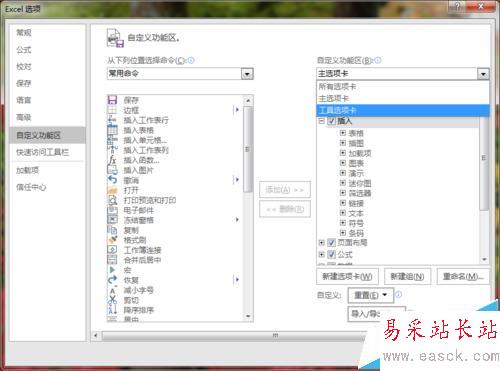The height and width of the screenshot is (371, 500).
Task: Click the << 删除(R) button
Action: (285, 209)
